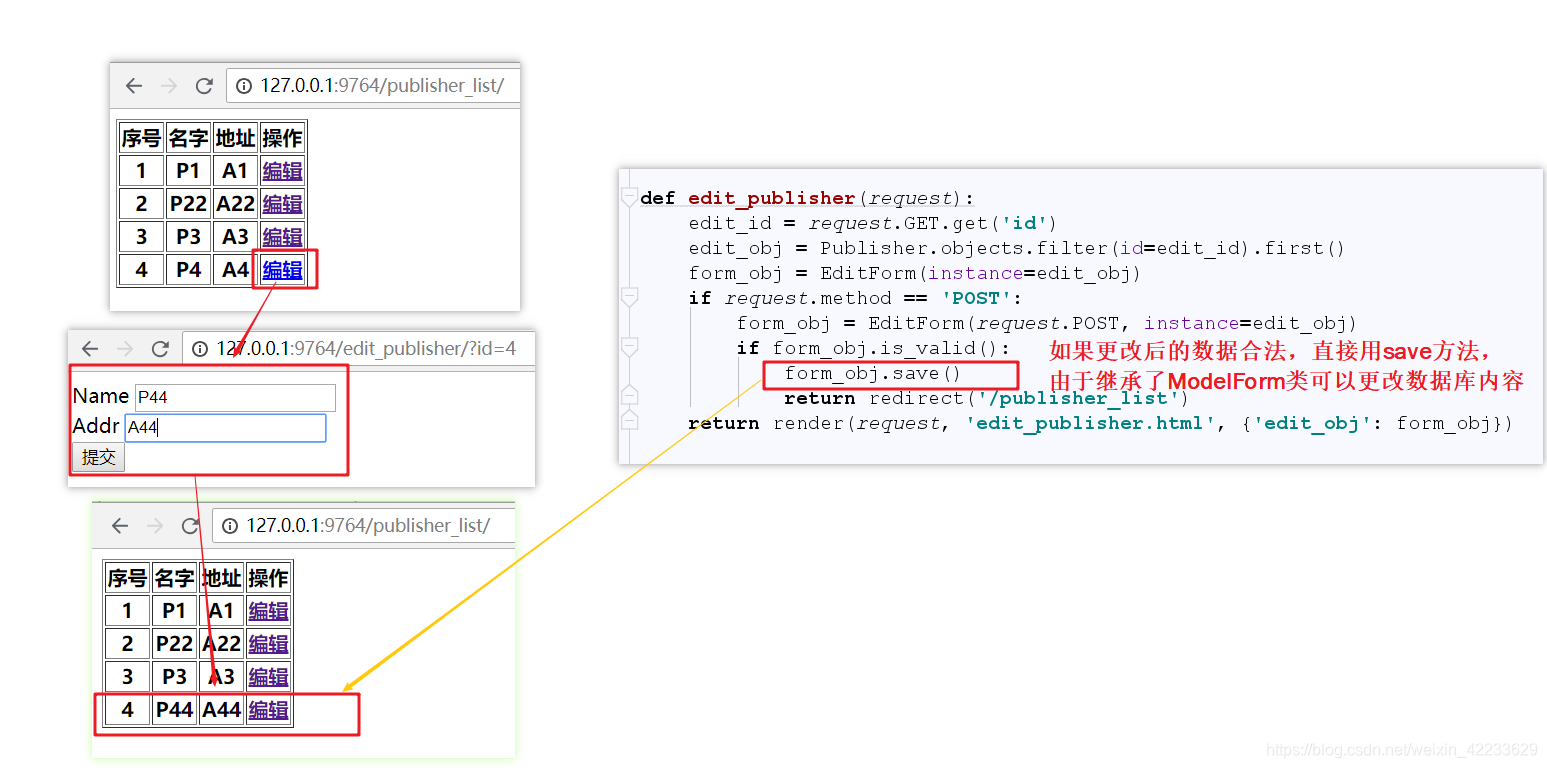Select 名字 header in table with P44
Viewport: 1547px width, 768px height.
pyautogui.click(x=174, y=578)
